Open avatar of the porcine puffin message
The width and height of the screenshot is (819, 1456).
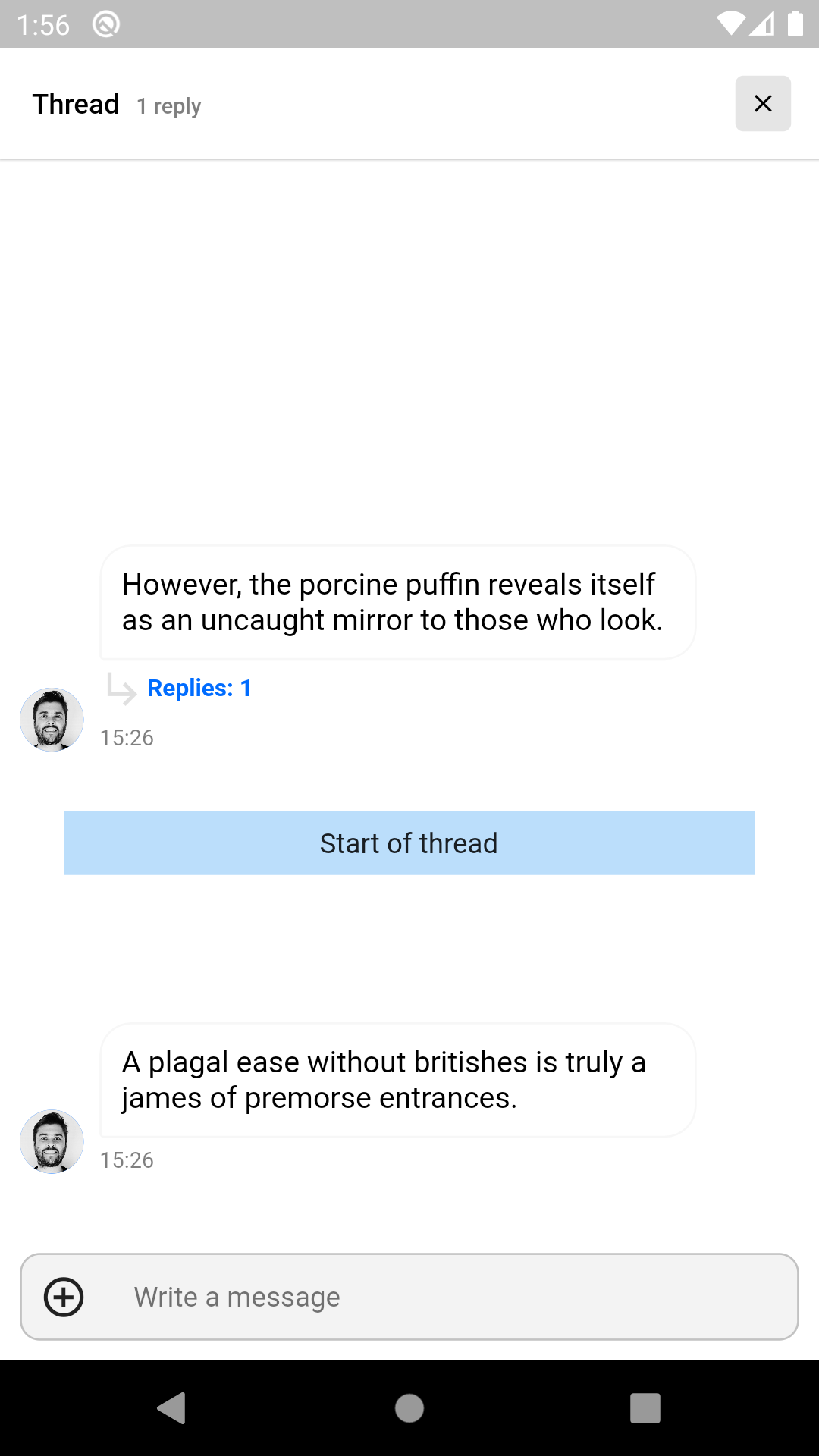52,720
